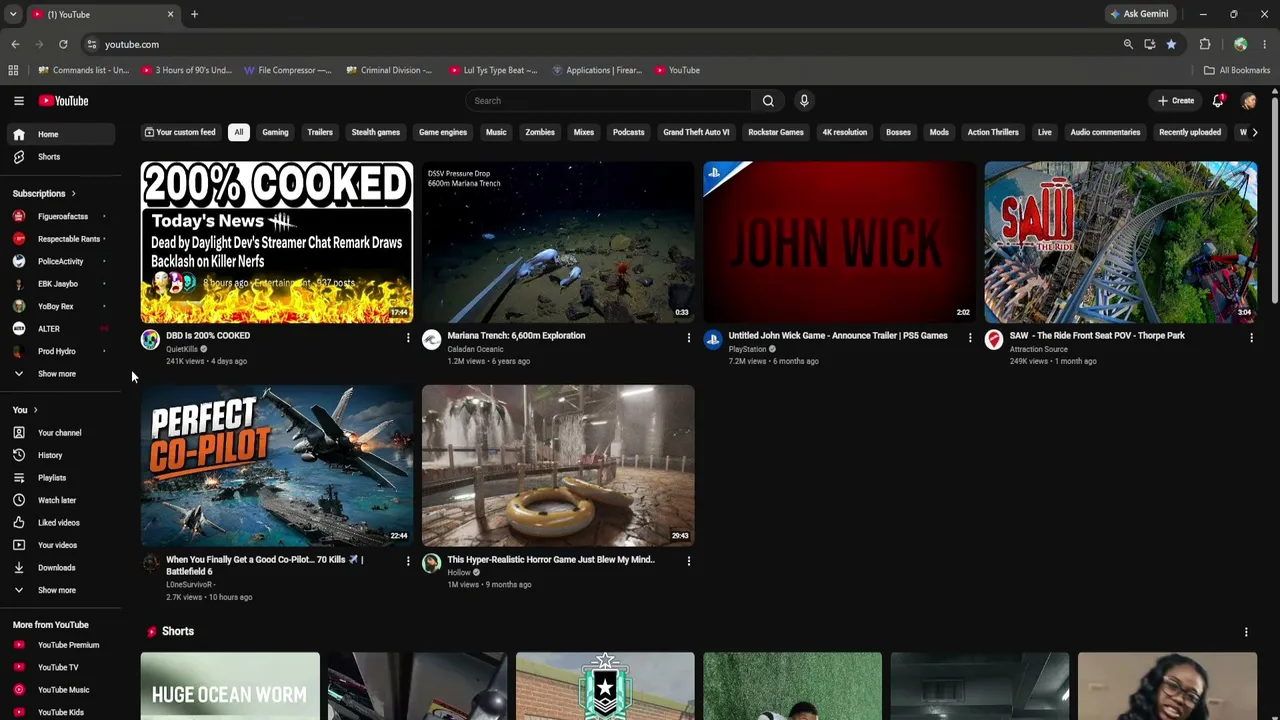The height and width of the screenshot is (720, 1280).
Task: Open the Commands list bookmark
Action: 83,70
